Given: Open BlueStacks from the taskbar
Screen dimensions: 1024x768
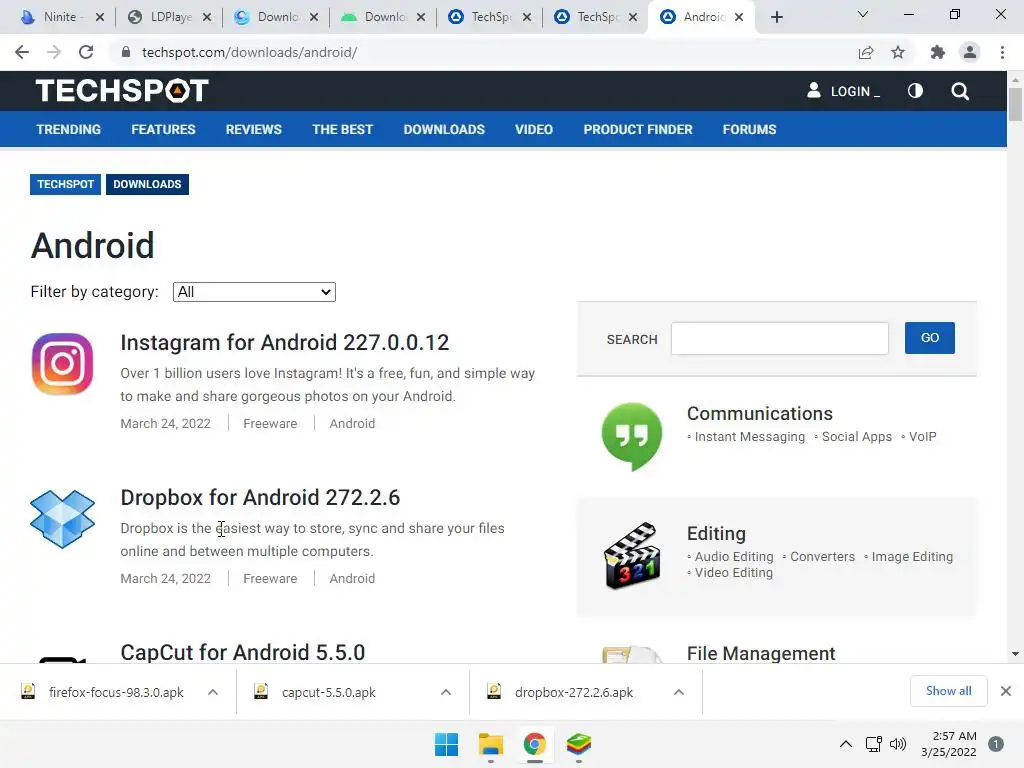Looking at the screenshot, I should pyautogui.click(x=579, y=744).
